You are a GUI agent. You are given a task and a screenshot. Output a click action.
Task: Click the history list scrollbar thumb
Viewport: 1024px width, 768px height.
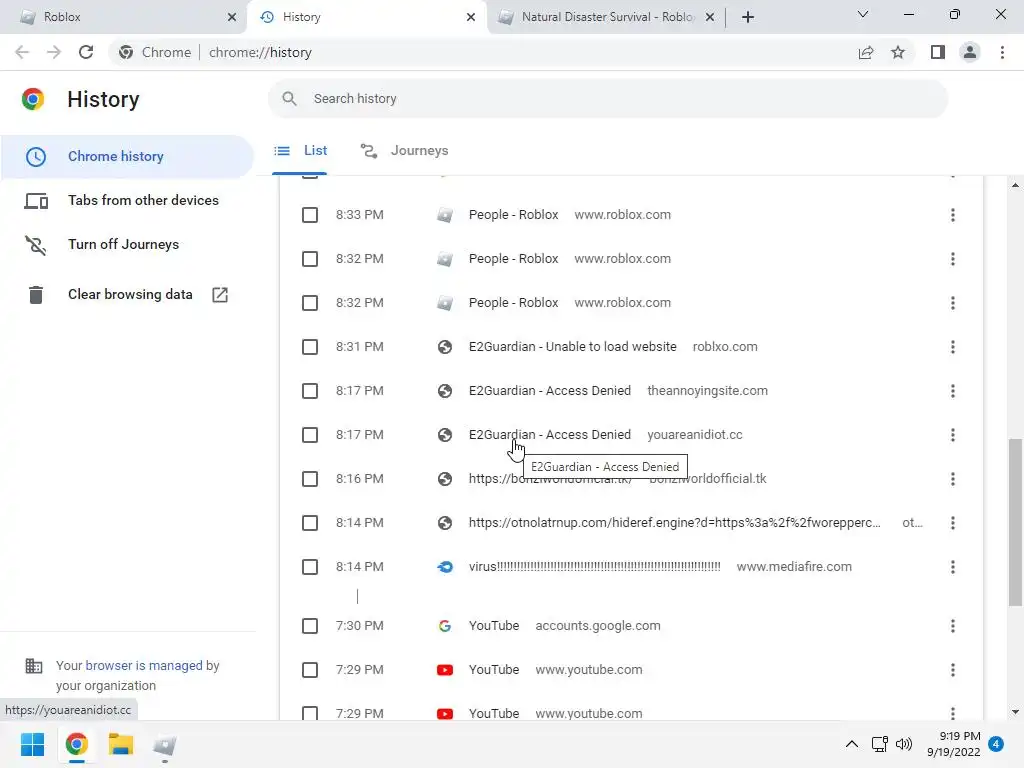(1015, 522)
